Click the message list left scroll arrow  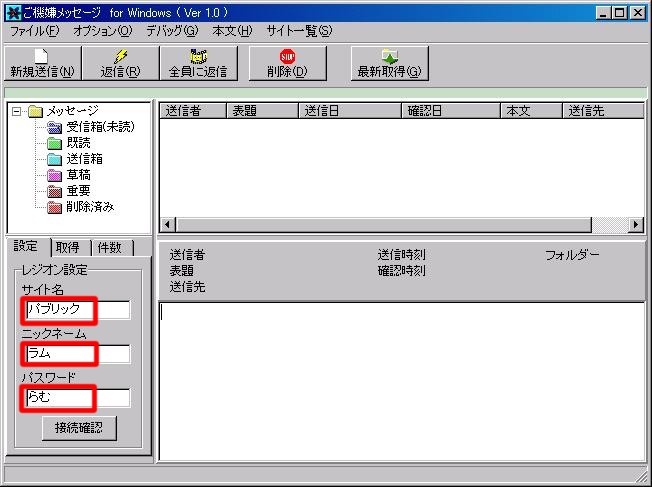pos(168,225)
